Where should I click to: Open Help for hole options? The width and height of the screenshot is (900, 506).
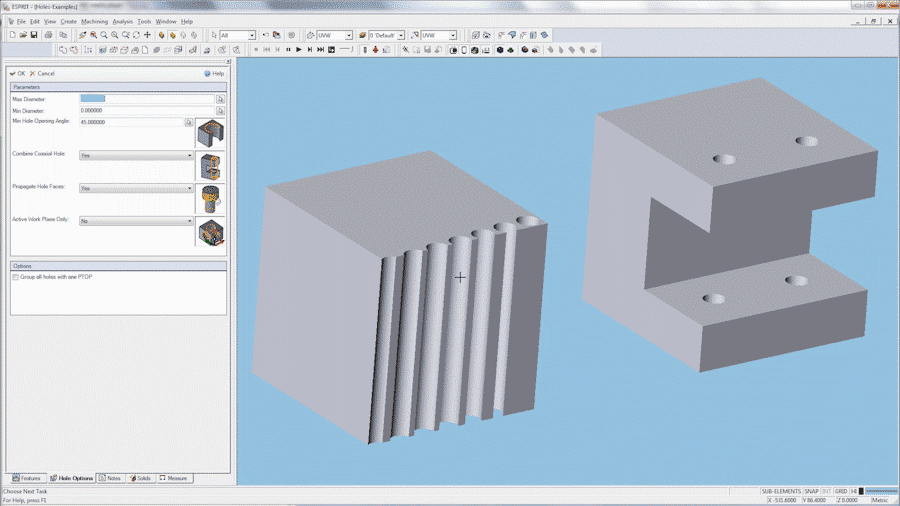[x=214, y=73]
